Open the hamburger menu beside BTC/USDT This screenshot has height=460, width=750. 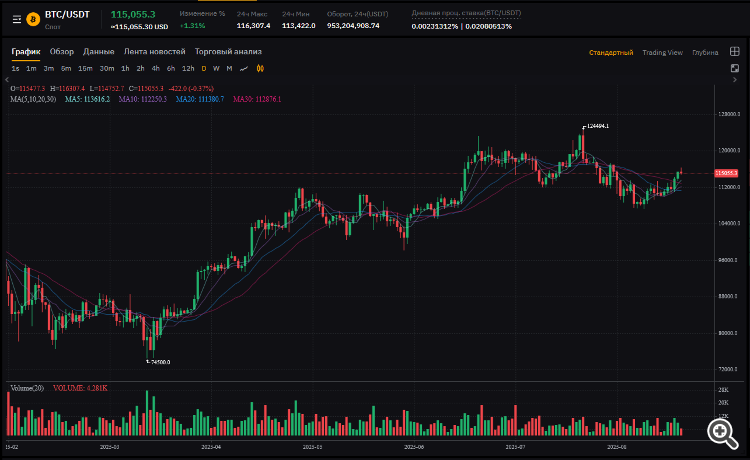pyautogui.click(x=16, y=19)
